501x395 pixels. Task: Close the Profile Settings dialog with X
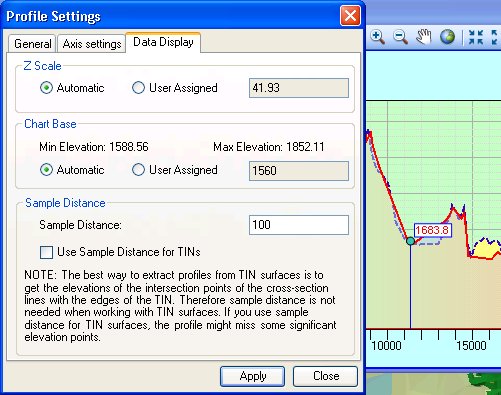point(350,16)
